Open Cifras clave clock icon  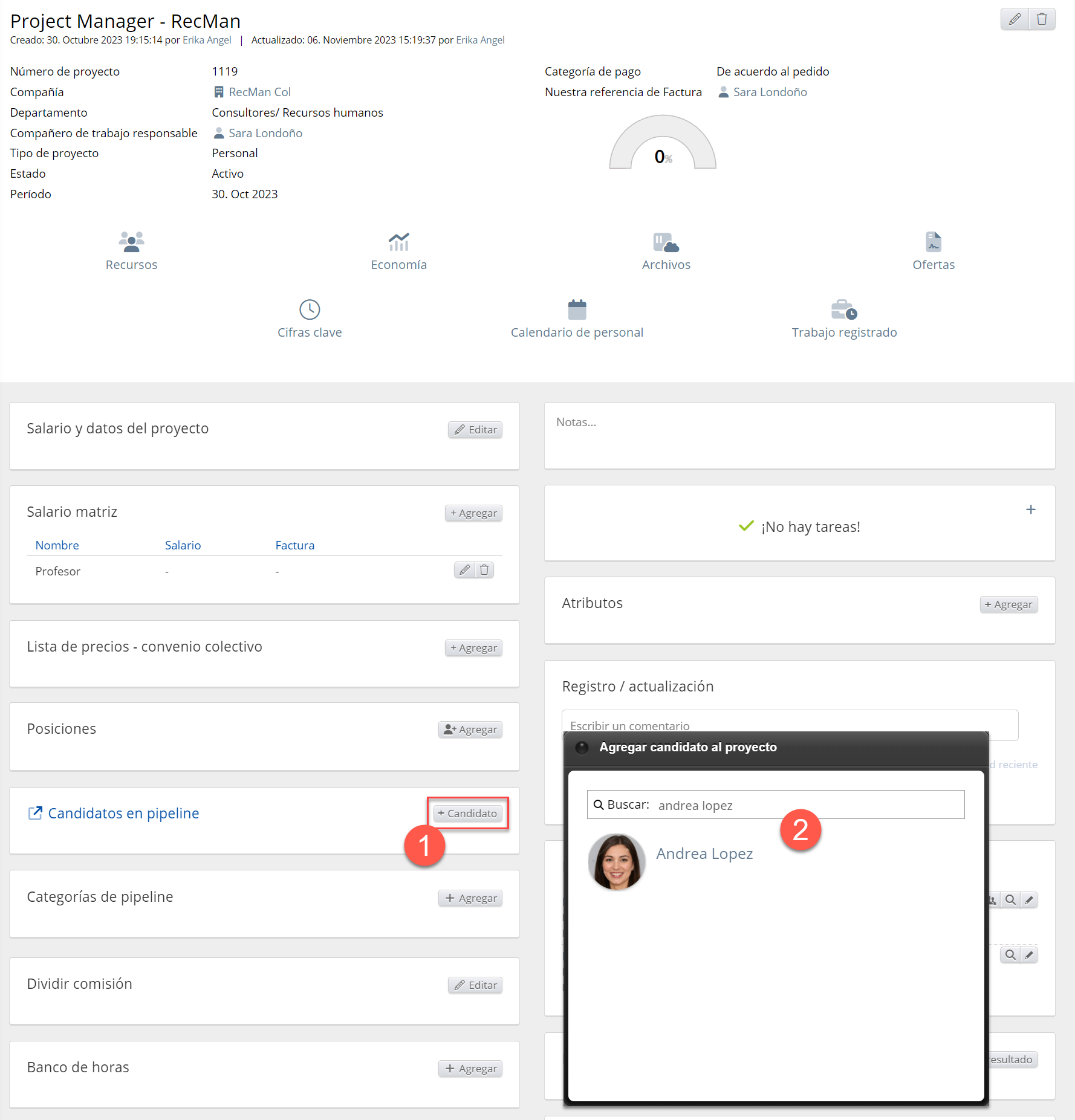pyautogui.click(x=310, y=310)
